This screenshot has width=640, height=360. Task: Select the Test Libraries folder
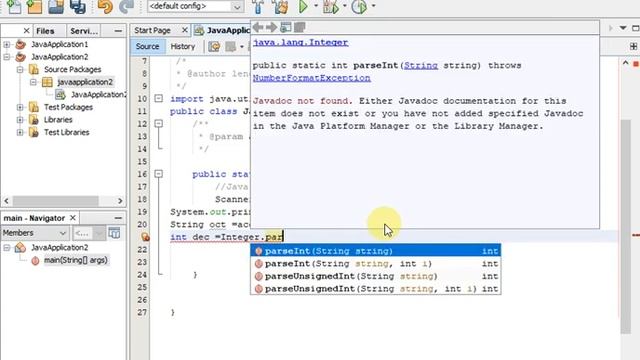(67, 133)
